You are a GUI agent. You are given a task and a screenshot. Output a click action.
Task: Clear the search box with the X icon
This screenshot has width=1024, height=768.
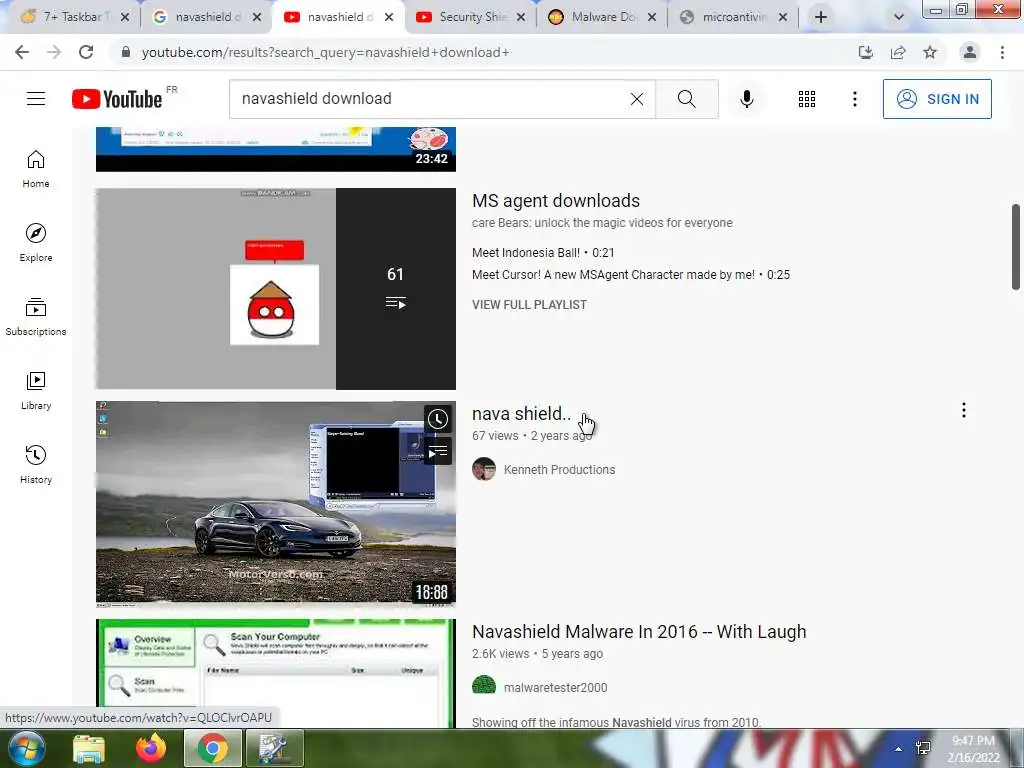(x=637, y=99)
